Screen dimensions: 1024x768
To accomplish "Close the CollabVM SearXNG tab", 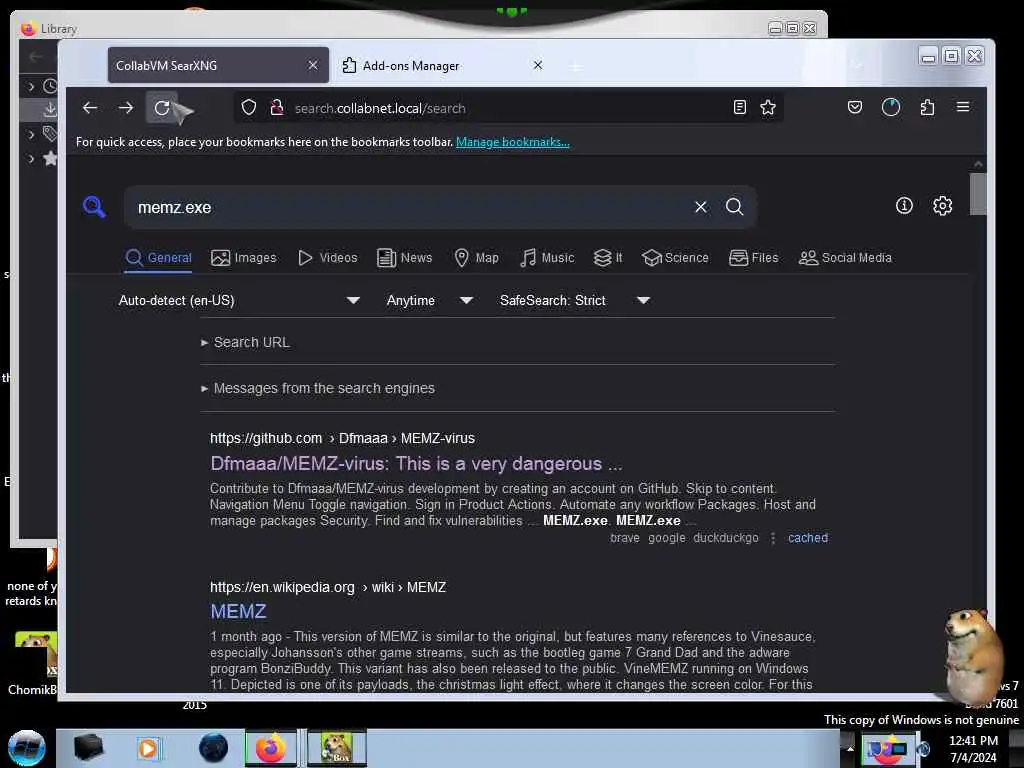I will (313, 65).
